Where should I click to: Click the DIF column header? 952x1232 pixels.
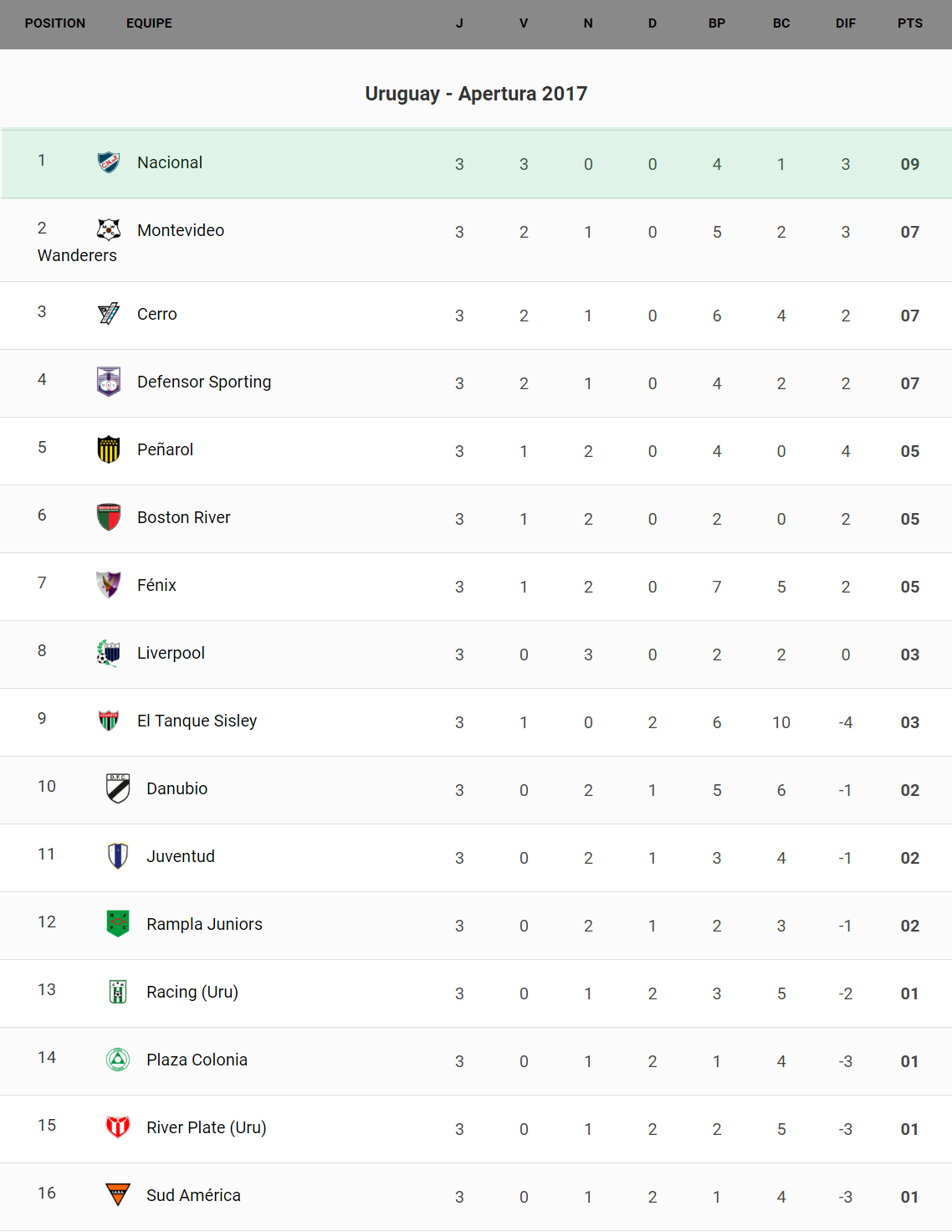coord(845,23)
